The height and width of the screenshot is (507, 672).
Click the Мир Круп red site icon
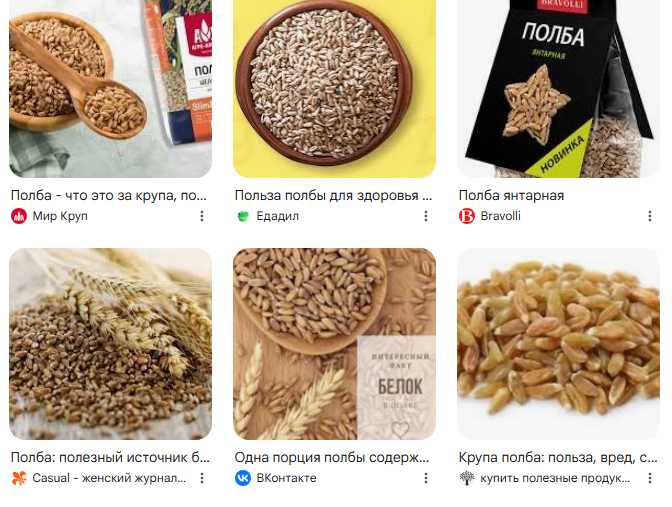tap(19, 216)
